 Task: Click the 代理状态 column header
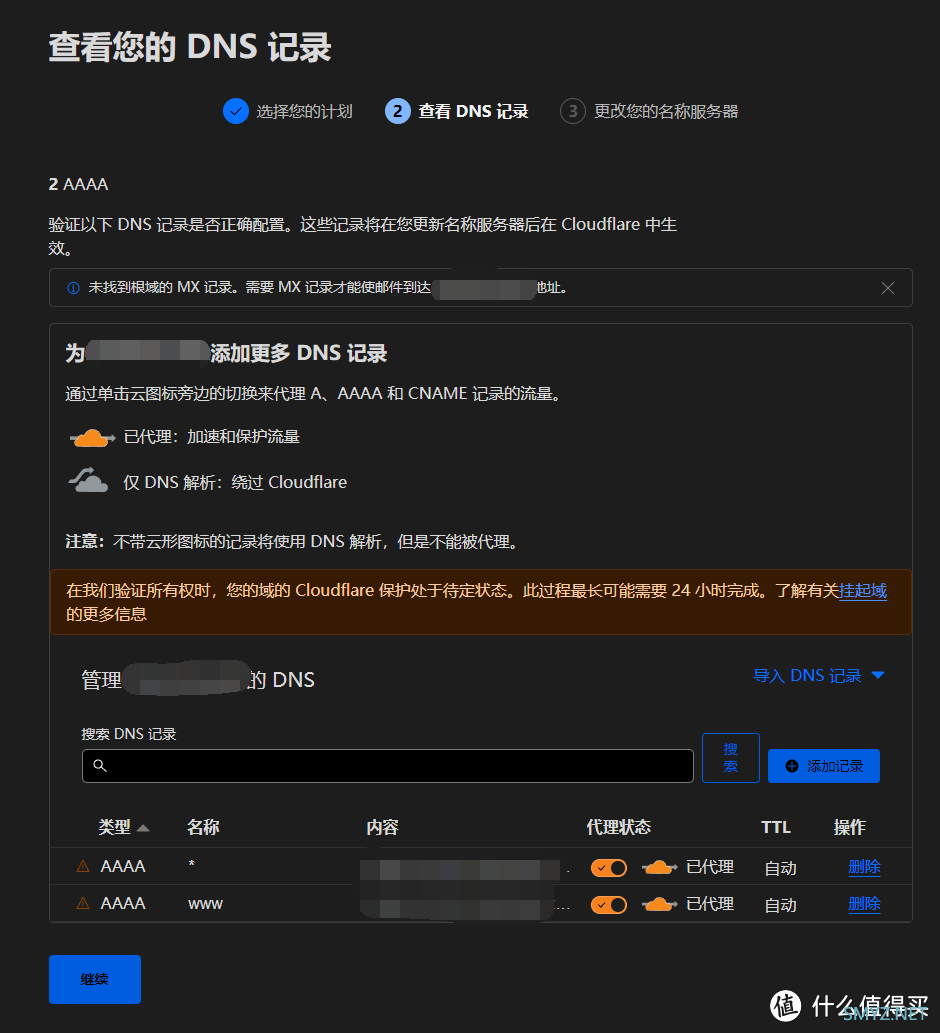pyautogui.click(x=619, y=827)
